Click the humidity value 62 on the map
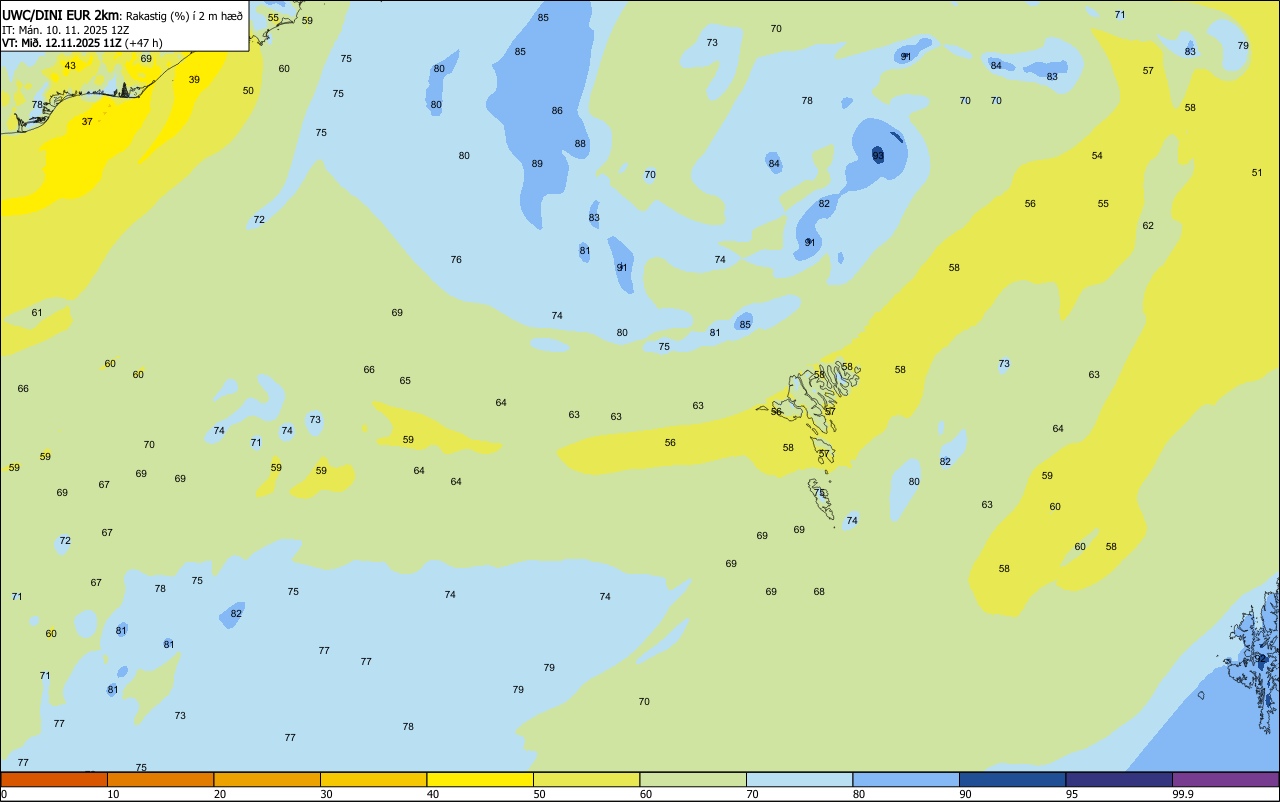1280x802 pixels. click(1148, 226)
